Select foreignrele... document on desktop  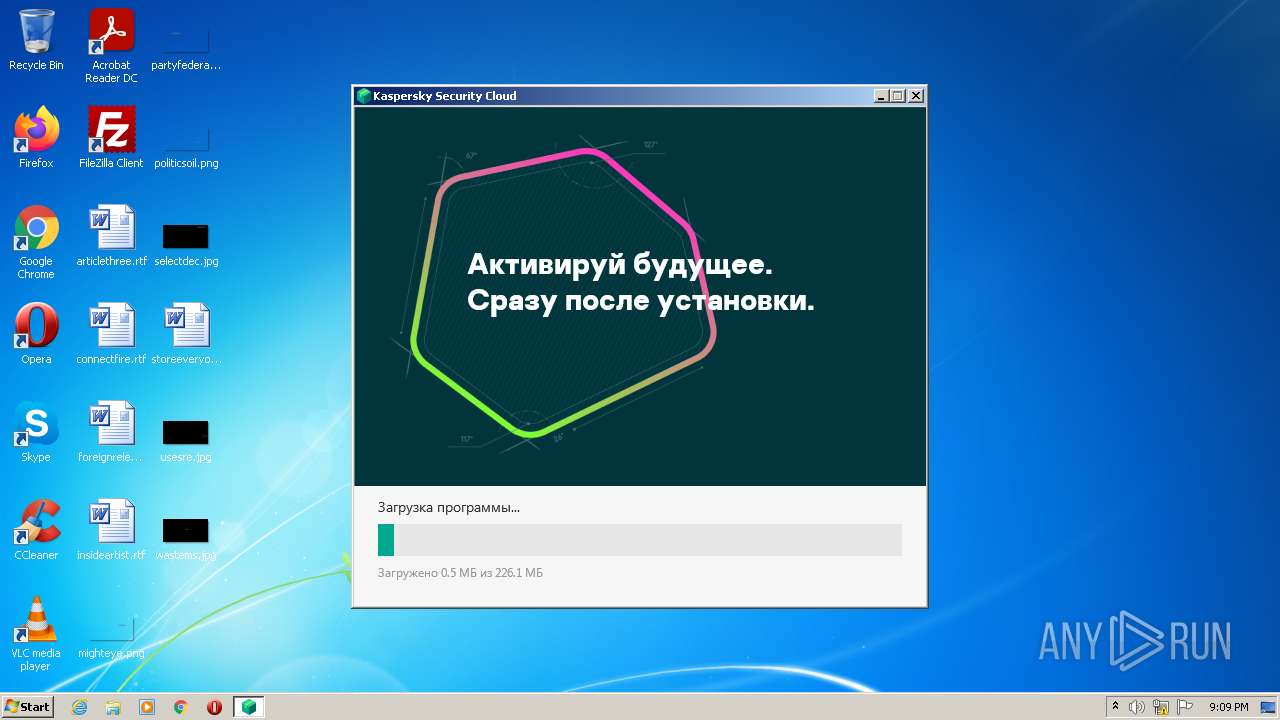[111, 432]
